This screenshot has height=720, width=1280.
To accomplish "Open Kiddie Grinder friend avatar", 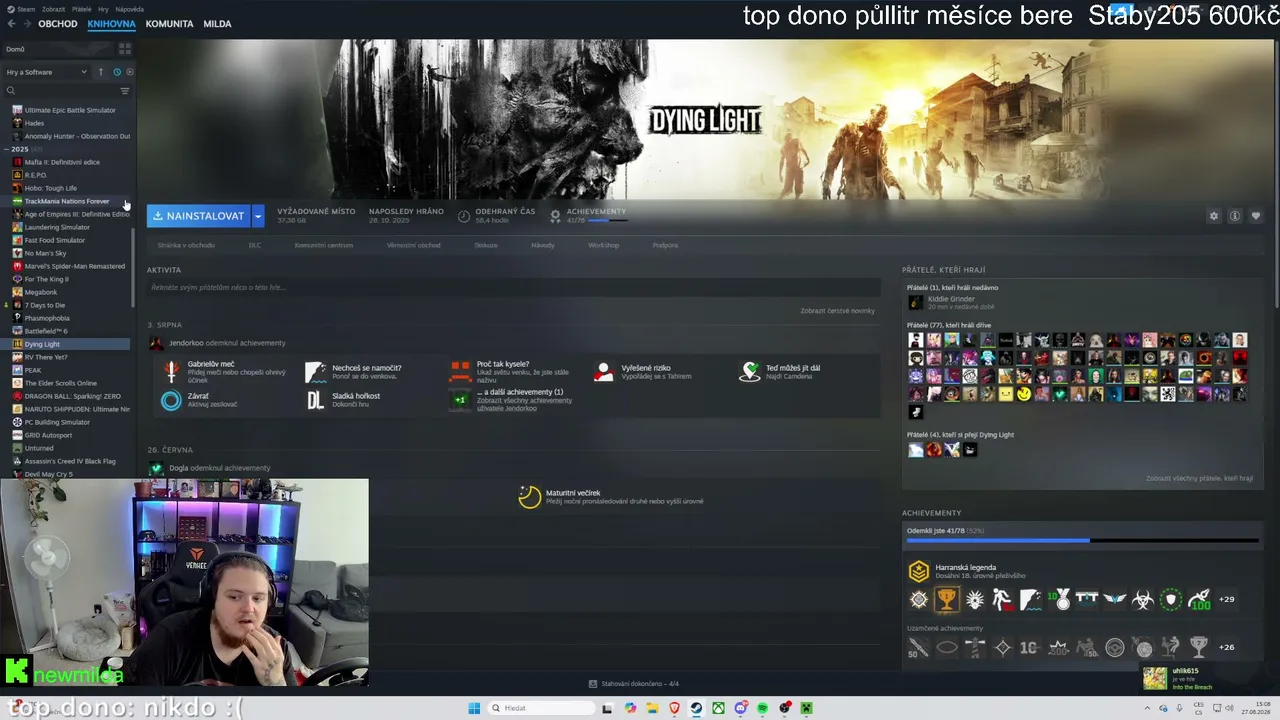I will click(915, 302).
